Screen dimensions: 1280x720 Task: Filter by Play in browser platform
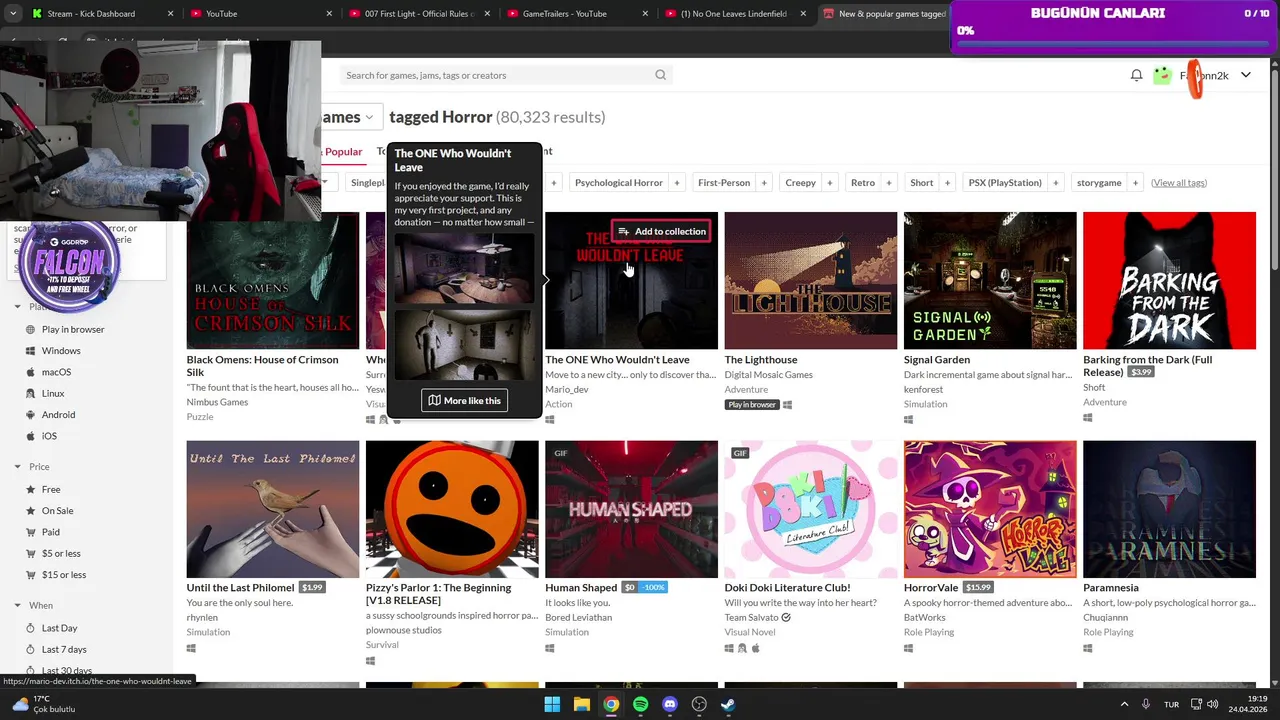(73, 329)
